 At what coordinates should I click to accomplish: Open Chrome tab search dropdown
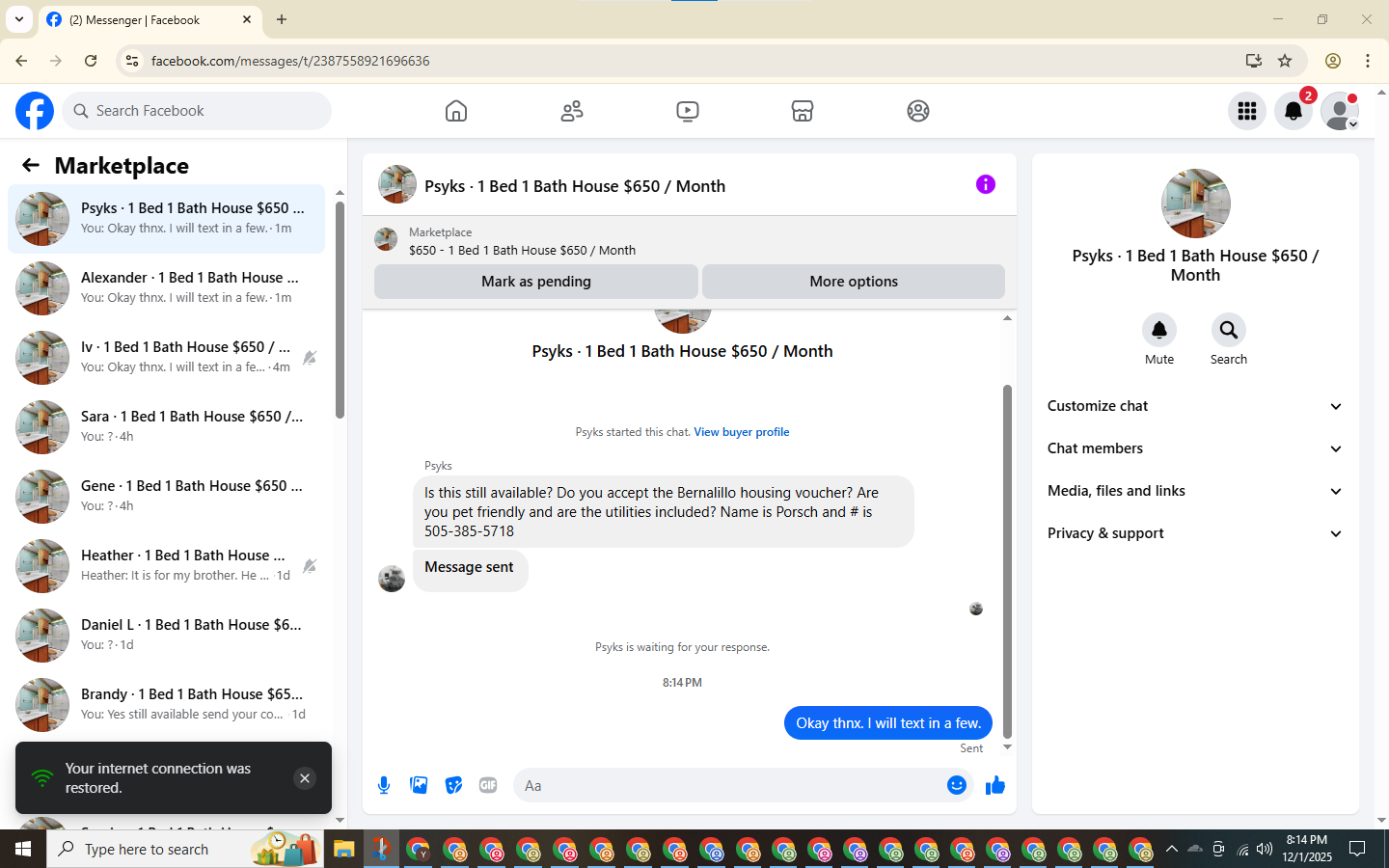point(19,19)
